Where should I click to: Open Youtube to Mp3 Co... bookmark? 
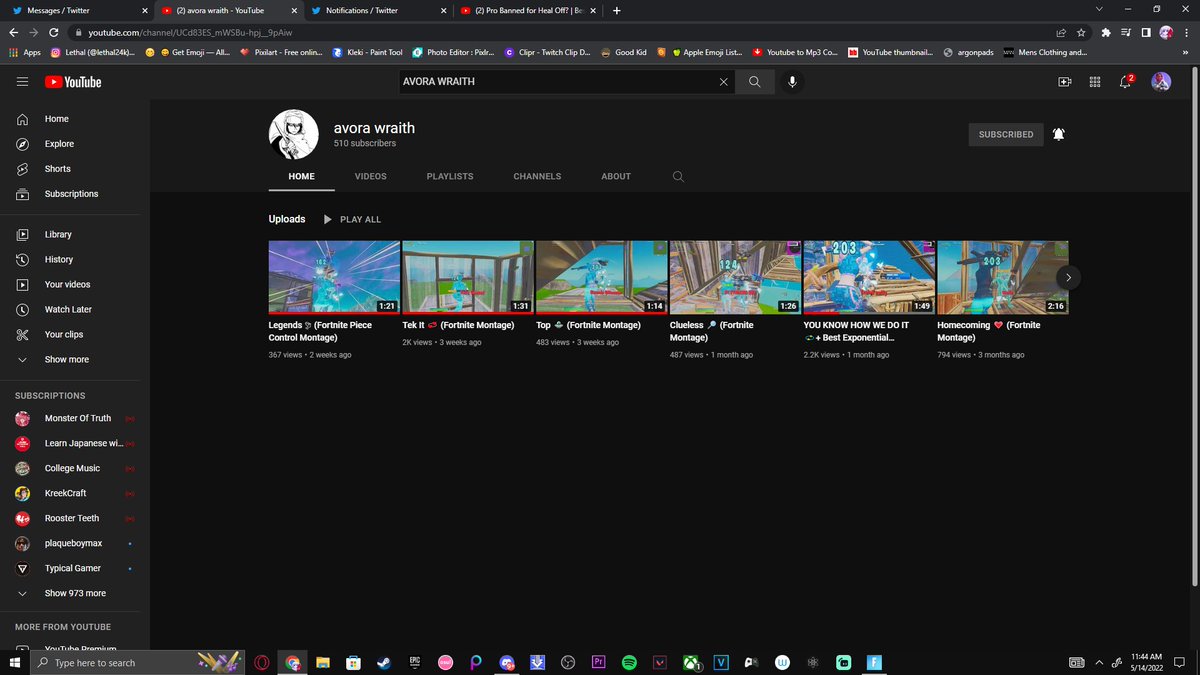pos(795,52)
